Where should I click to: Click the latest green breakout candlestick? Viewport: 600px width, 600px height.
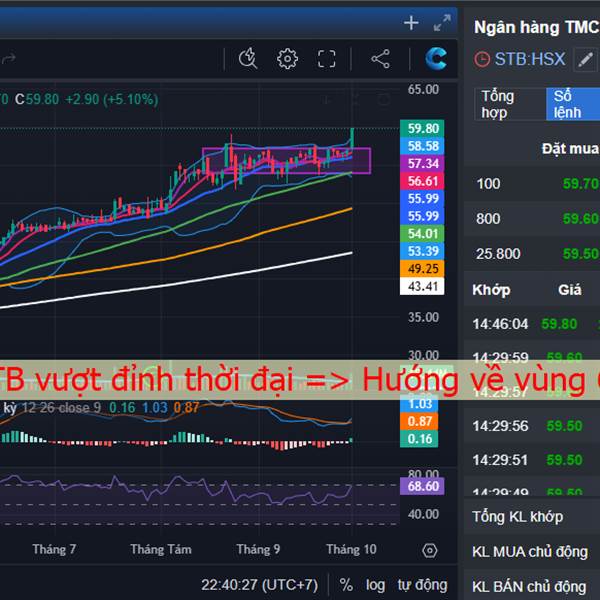(x=352, y=139)
